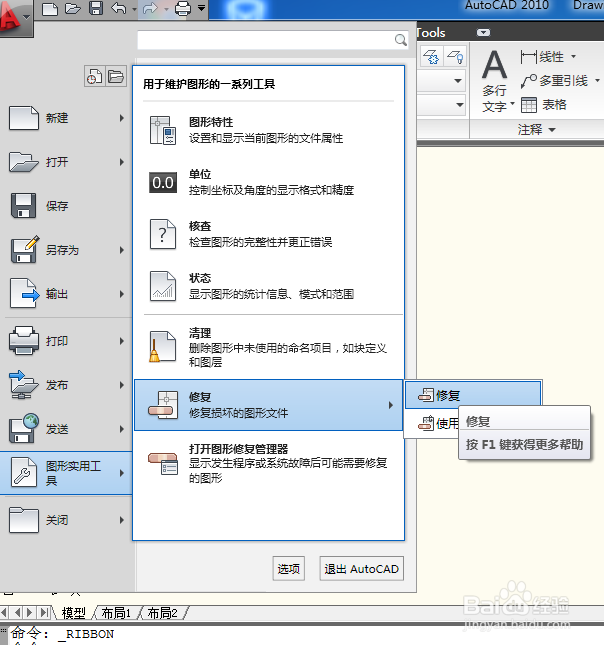
Task: Open the 多行文字 dropdown arrow
Action: click(512, 104)
